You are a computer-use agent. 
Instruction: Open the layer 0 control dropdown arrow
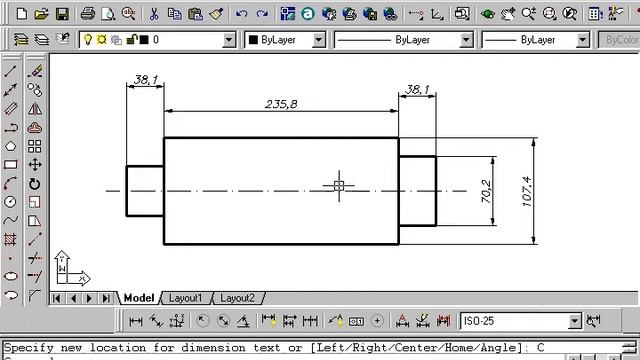(x=229, y=40)
